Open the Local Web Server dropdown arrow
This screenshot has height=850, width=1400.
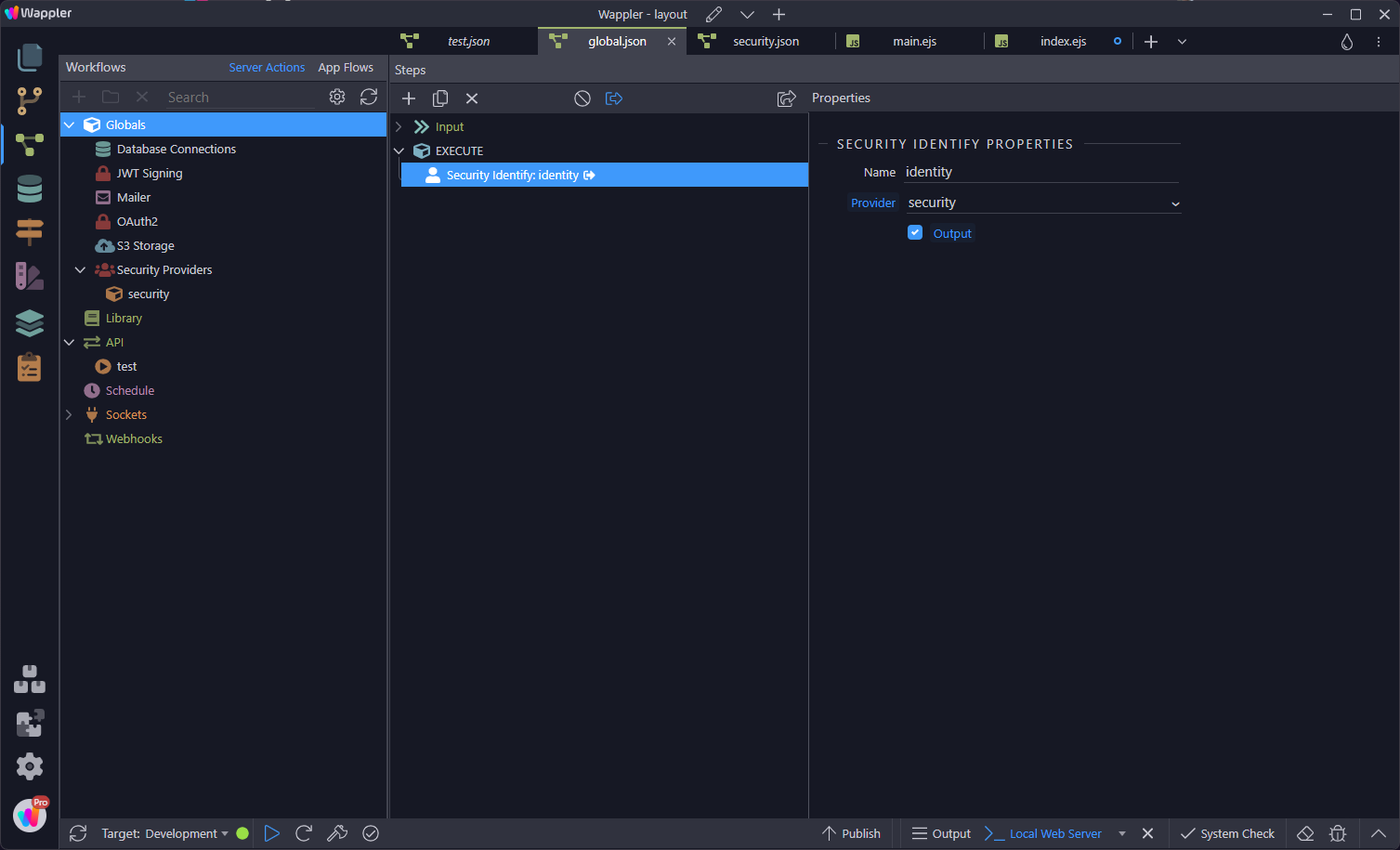click(x=1122, y=833)
